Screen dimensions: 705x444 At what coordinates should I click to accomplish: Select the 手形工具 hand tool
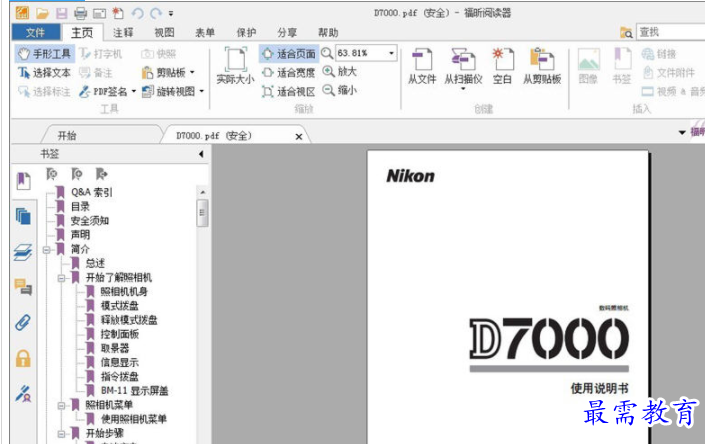click(x=45, y=54)
